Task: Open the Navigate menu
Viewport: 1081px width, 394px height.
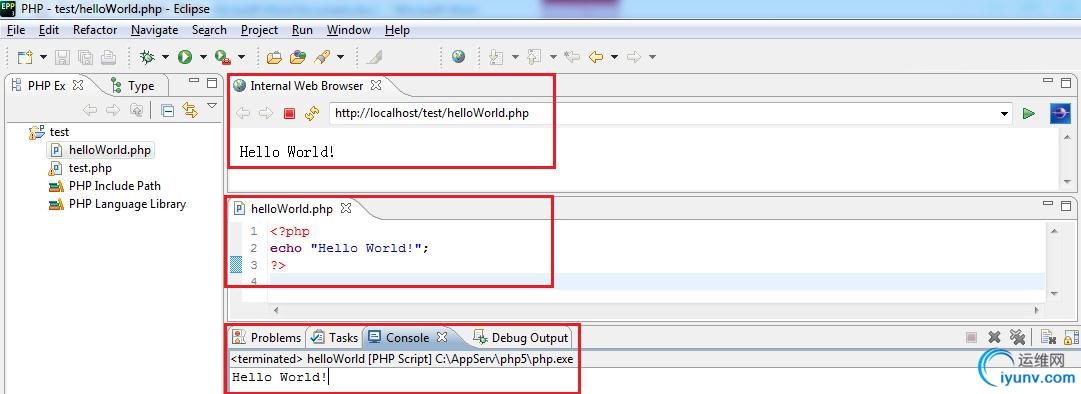Action: [x=154, y=30]
